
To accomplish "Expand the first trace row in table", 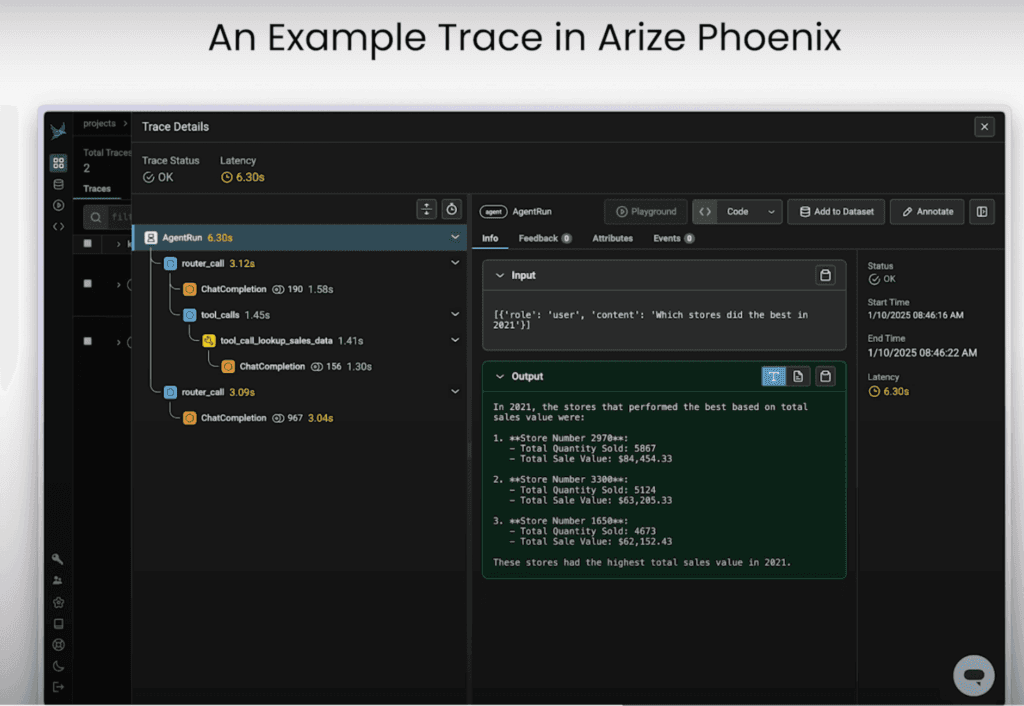I will (118, 284).
